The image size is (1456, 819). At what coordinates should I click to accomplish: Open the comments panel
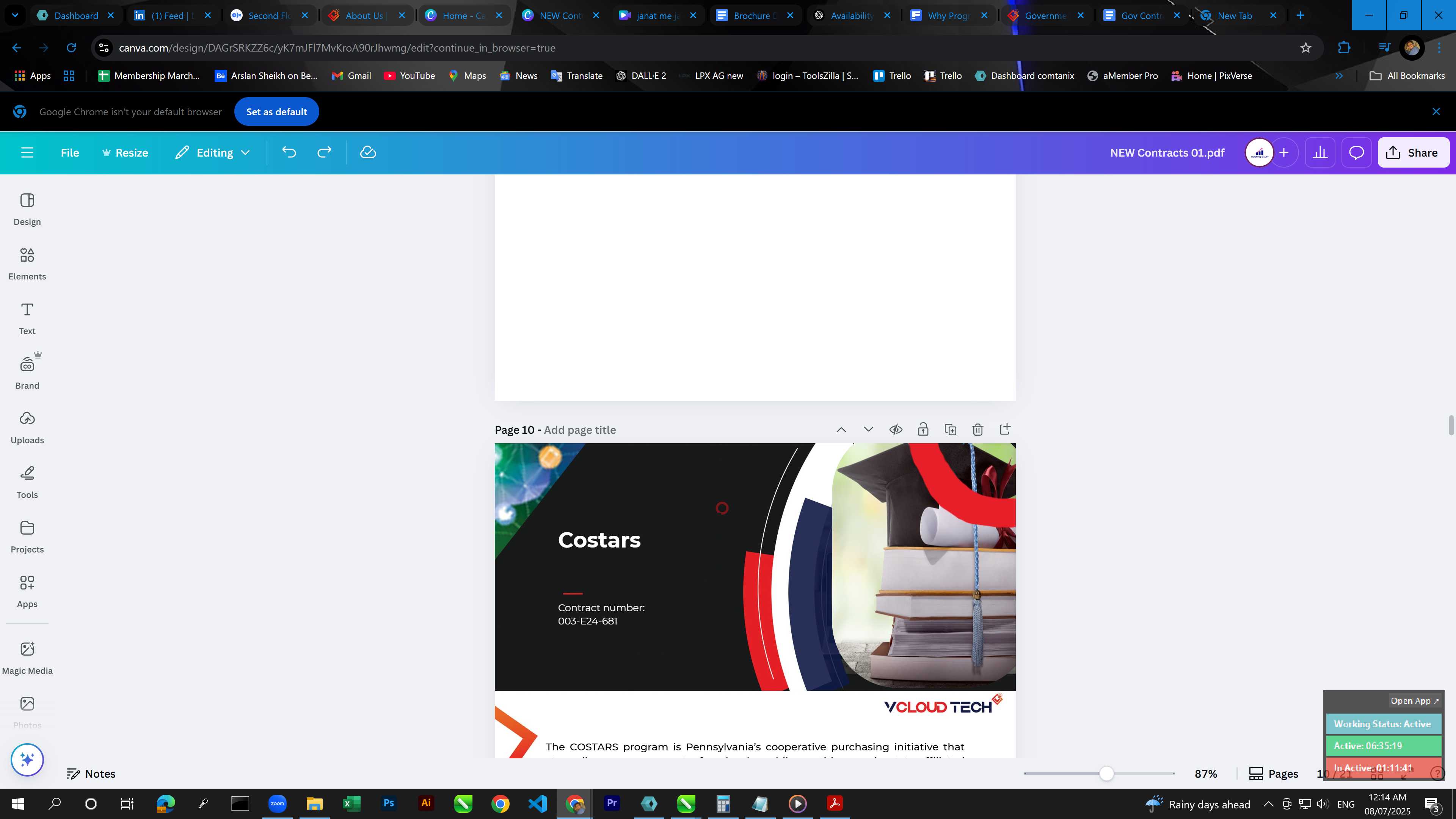click(x=1357, y=152)
